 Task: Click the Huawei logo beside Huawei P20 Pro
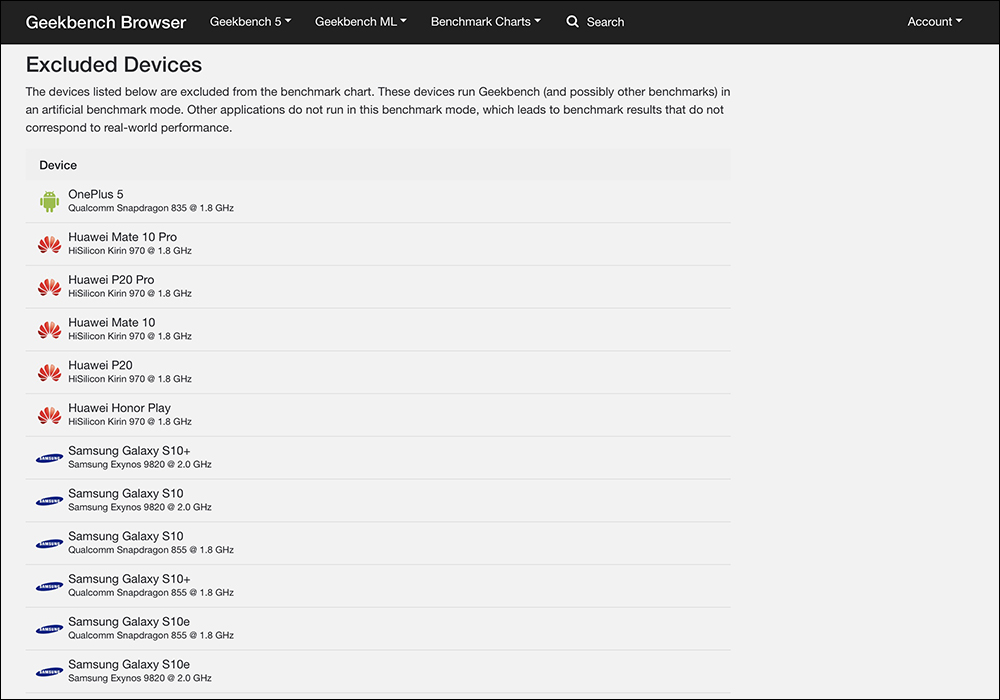(x=49, y=286)
